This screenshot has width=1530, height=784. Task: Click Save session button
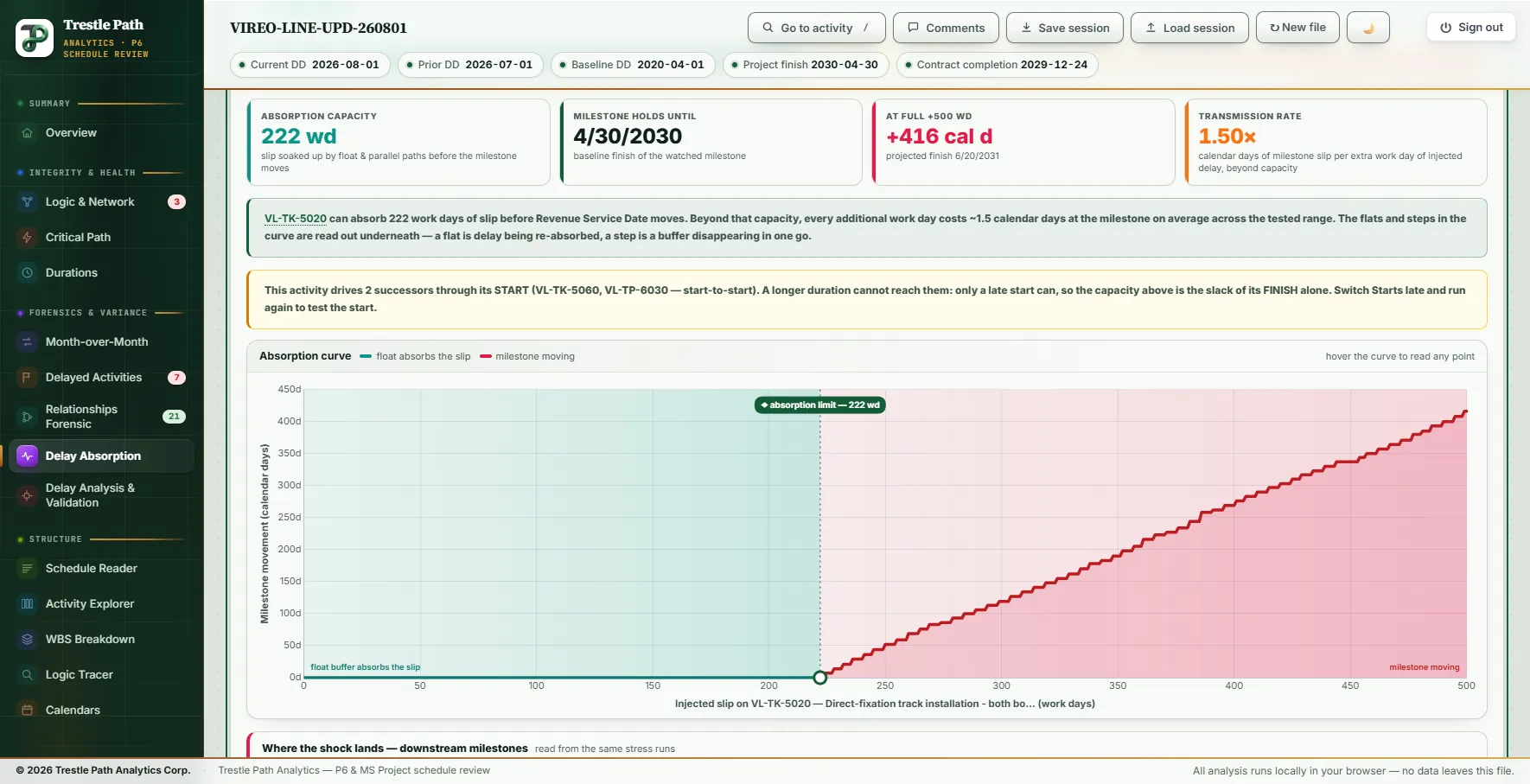[1065, 28]
